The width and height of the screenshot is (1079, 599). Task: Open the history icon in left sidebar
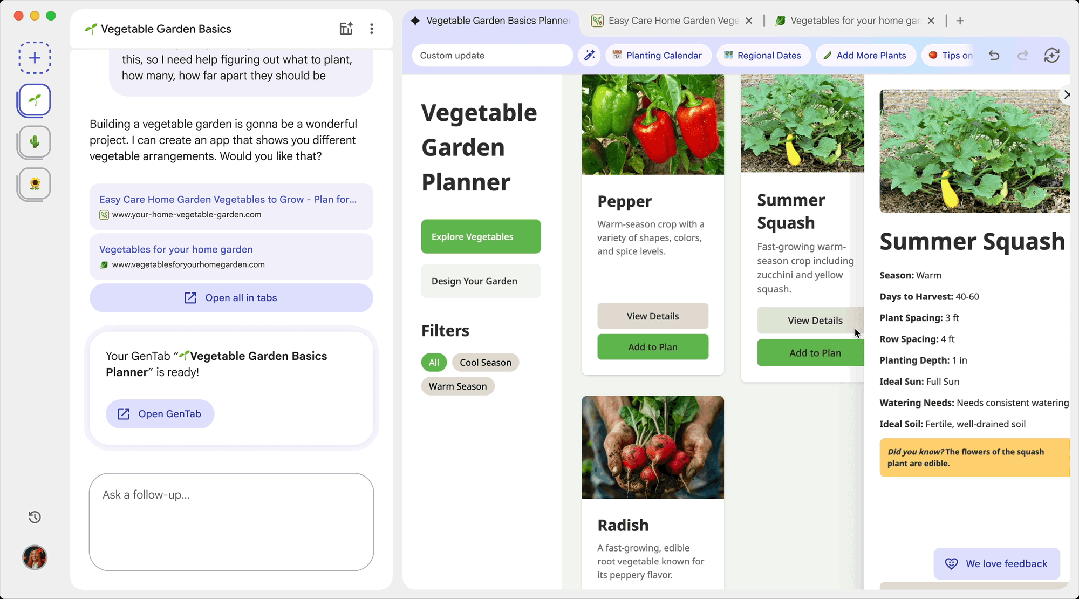pos(35,517)
